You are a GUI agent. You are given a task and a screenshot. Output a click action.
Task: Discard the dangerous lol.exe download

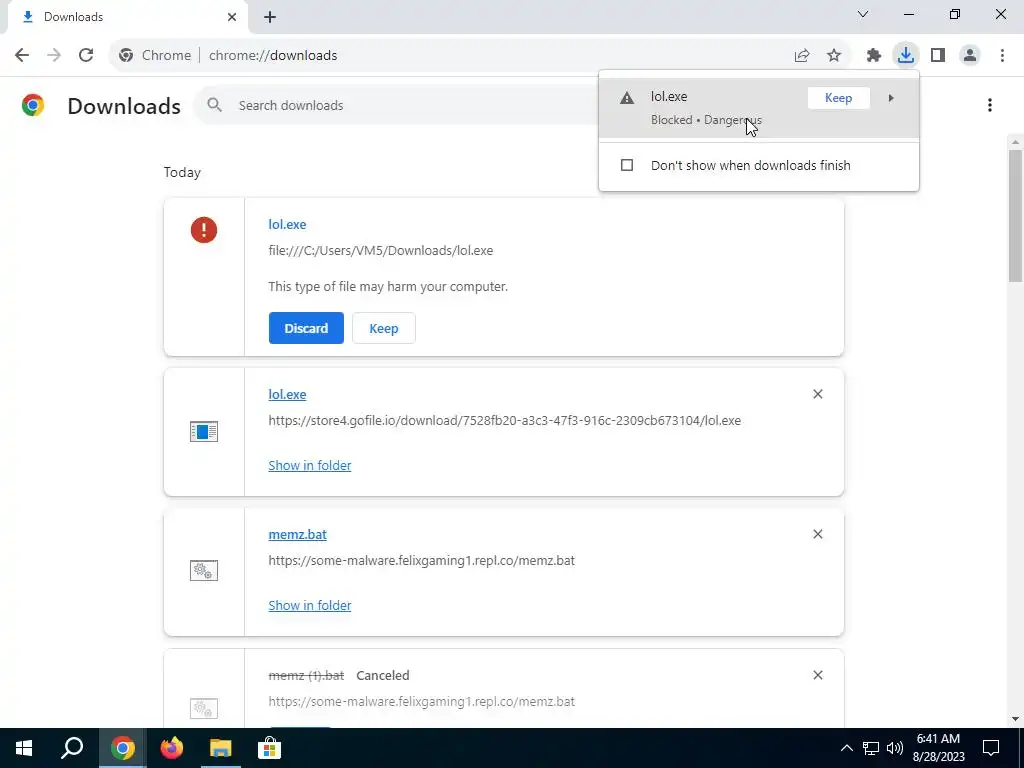[x=306, y=328]
